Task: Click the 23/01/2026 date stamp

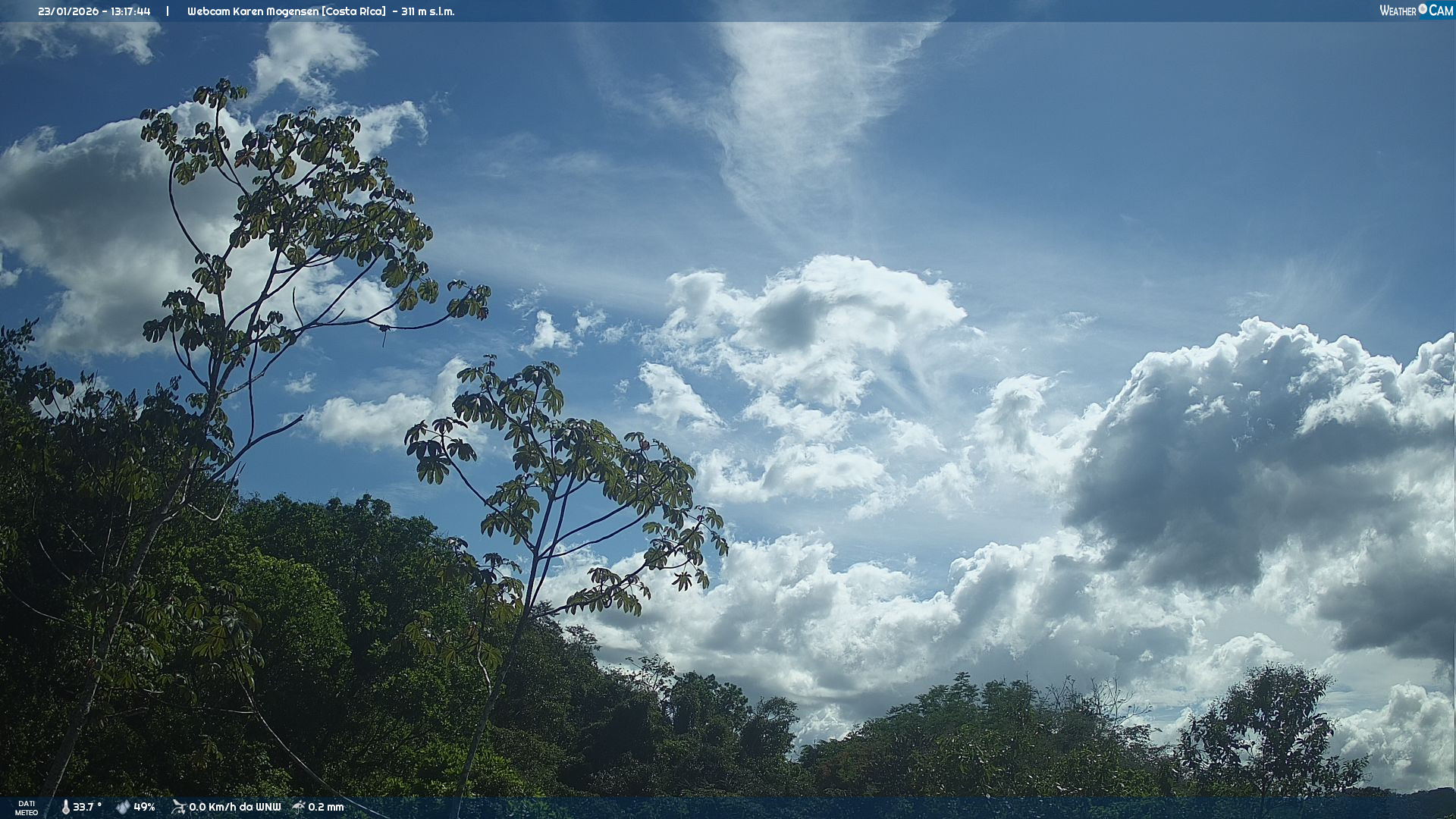Action: pos(67,11)
